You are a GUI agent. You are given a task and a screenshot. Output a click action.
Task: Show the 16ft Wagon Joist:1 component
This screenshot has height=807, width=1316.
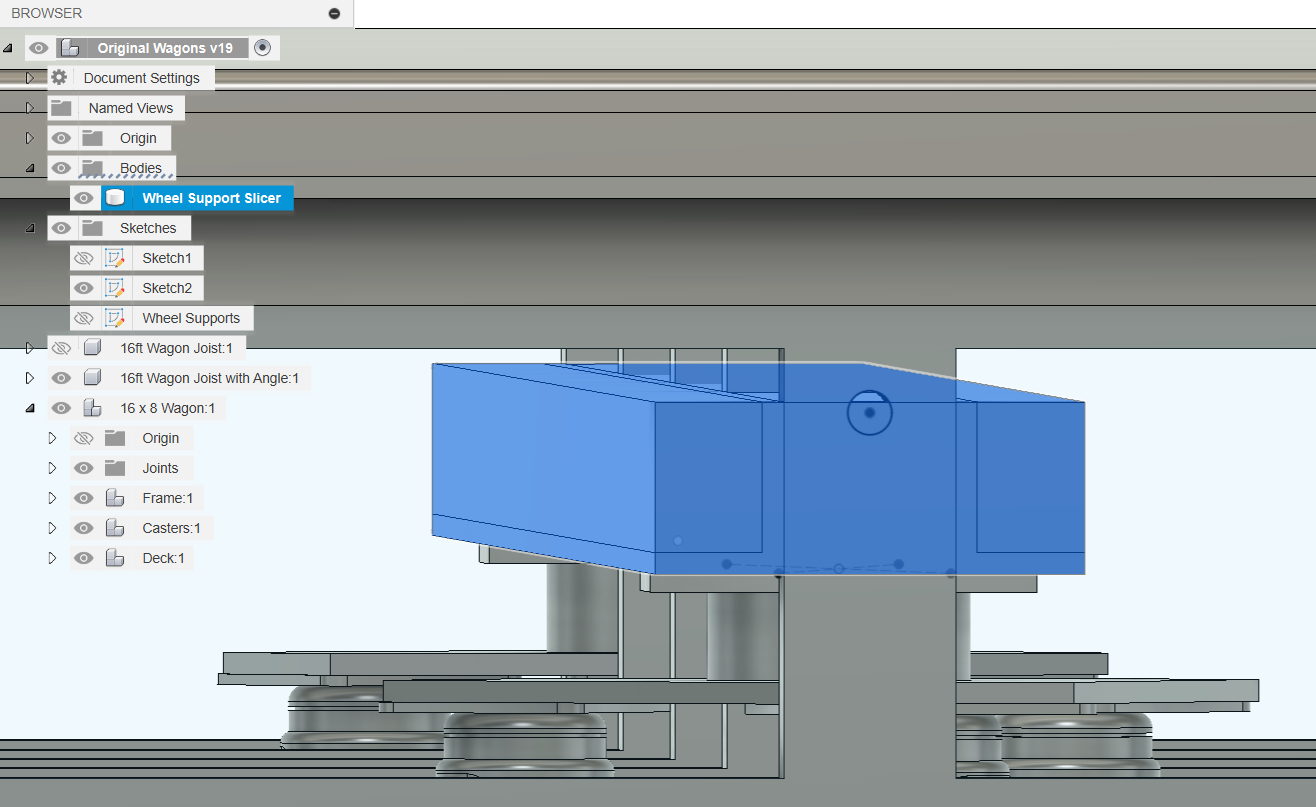[x=61, y=347]
